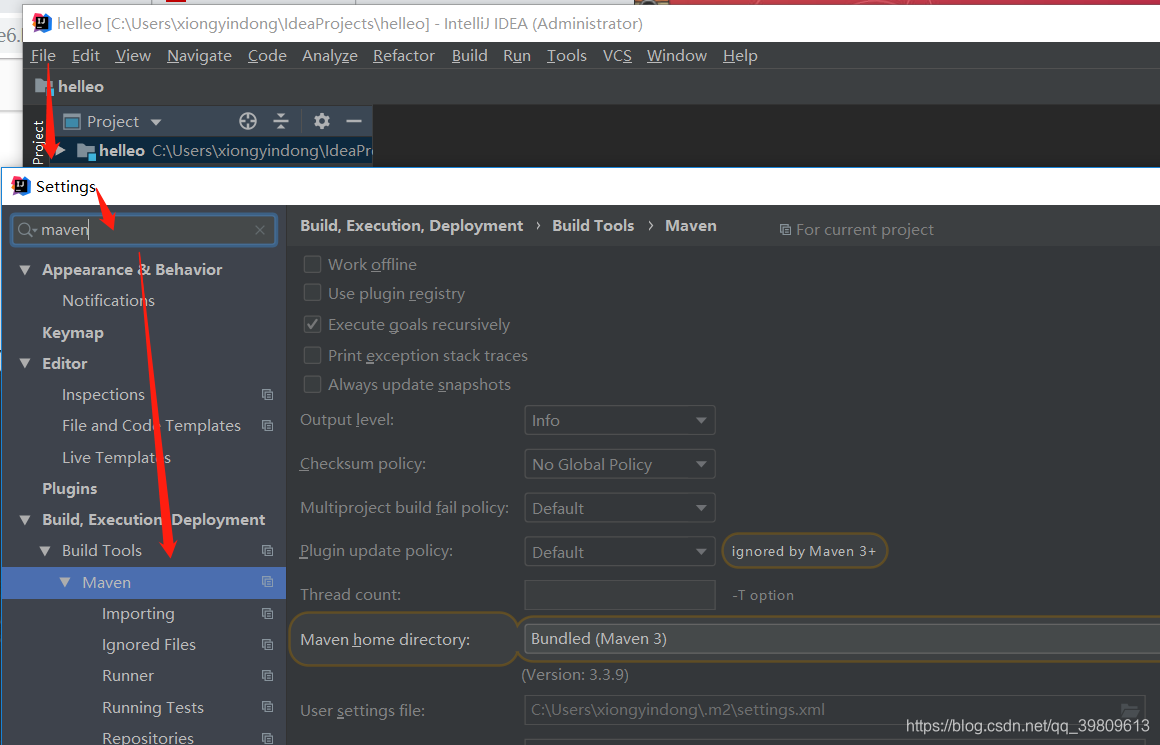
Task: Open the Project view selector dropdown arrow
Action: click(155, 122)
